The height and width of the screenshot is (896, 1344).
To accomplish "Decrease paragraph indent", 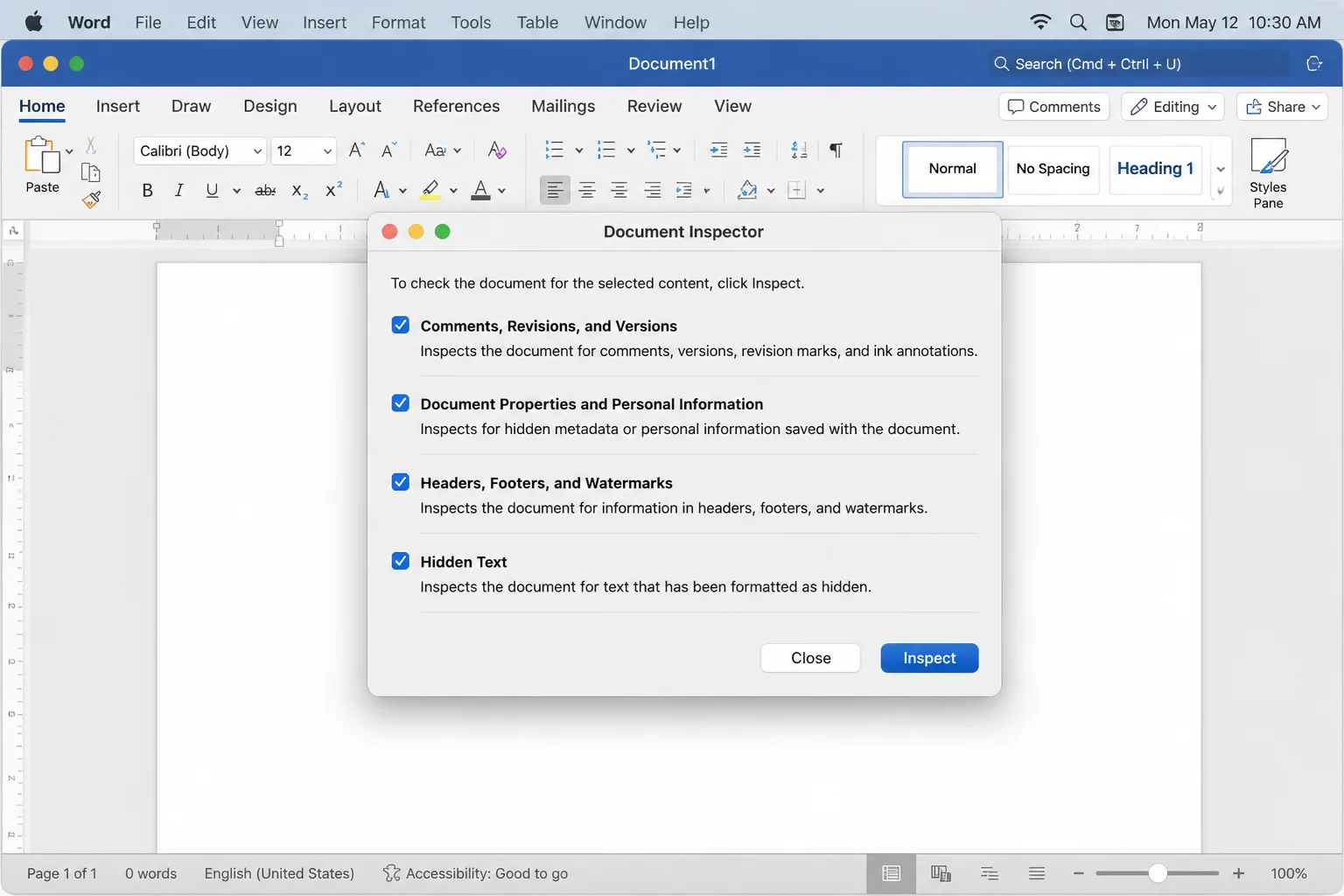I will pos(718,150).
